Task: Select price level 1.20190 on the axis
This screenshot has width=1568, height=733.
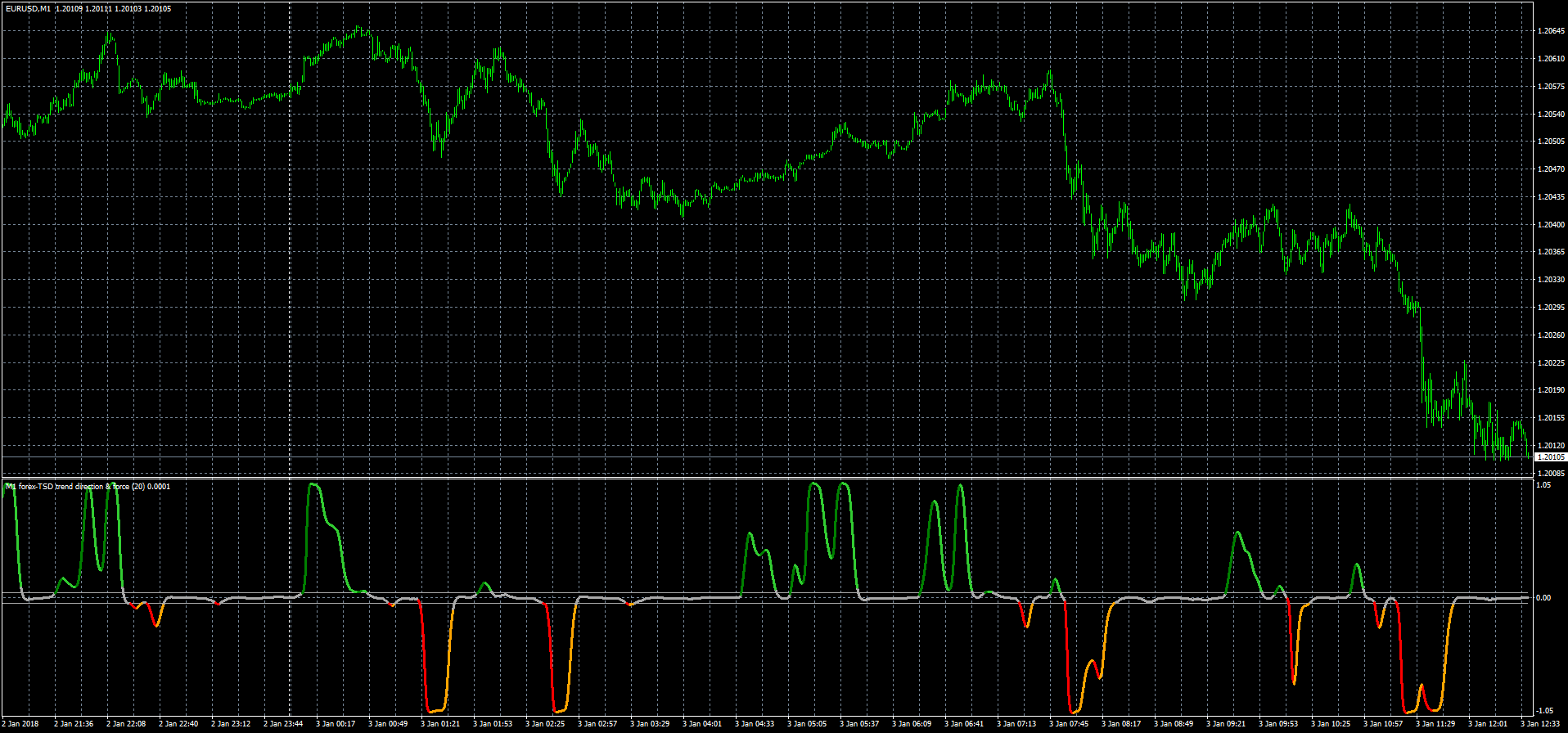Action: [x=1551, y=390]
